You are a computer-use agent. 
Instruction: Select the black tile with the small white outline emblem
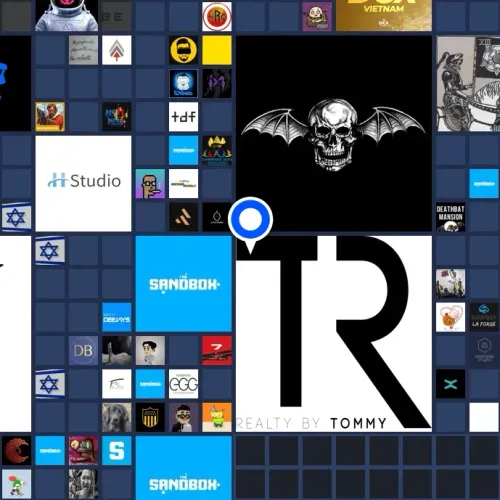point(216,217)
